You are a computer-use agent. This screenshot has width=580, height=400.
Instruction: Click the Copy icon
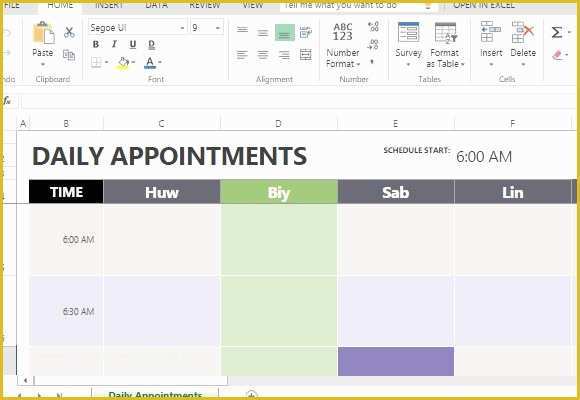coord(69,55)
